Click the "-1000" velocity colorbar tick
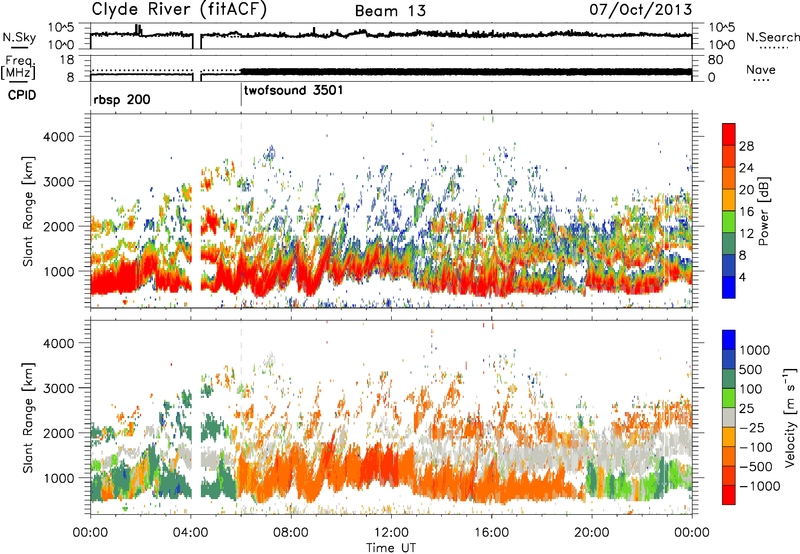The image size is (800, 554). pyautogui.click(x=760, y=486)
